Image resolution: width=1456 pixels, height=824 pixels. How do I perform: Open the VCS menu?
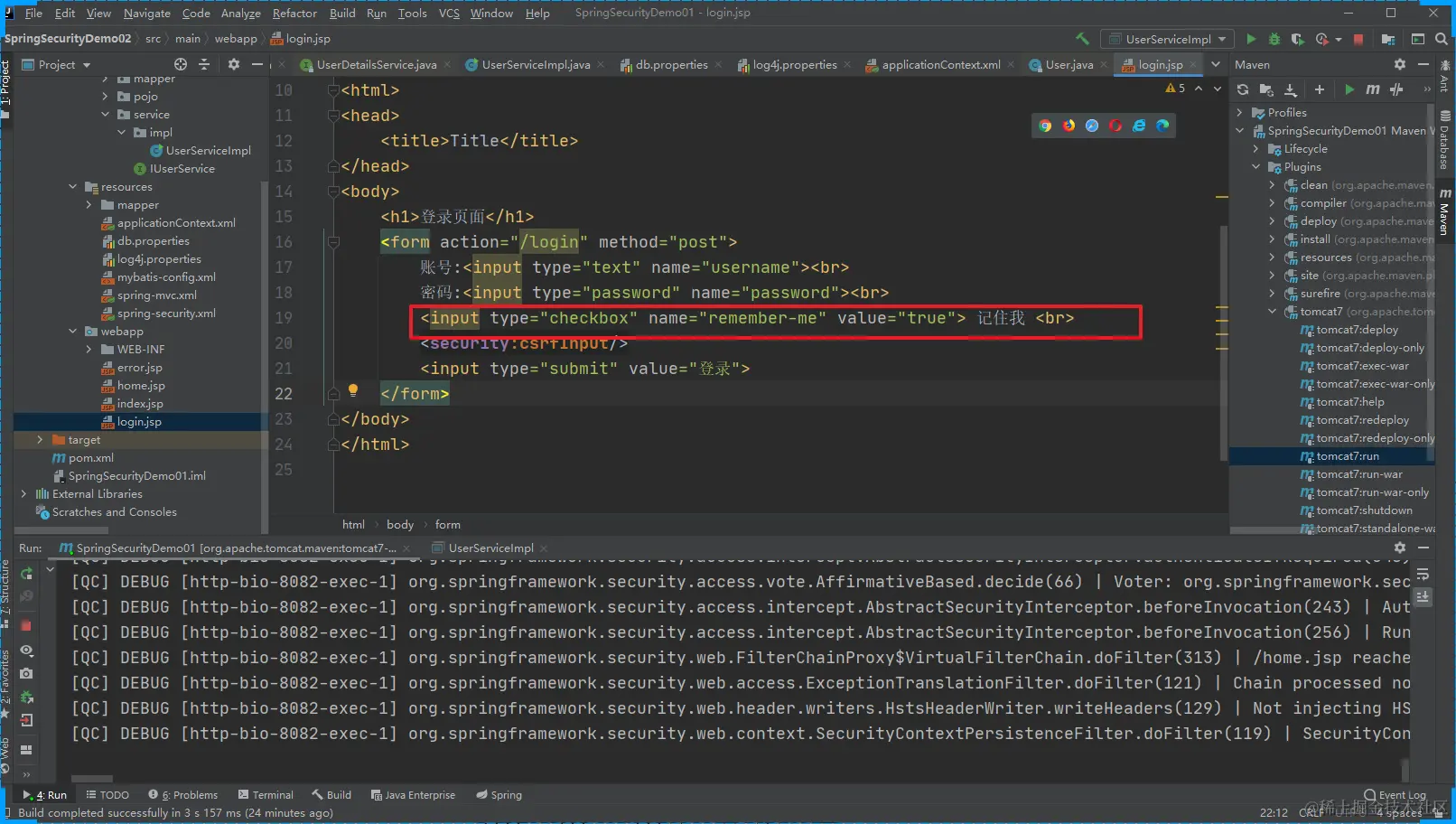click(x=449, y=14)
